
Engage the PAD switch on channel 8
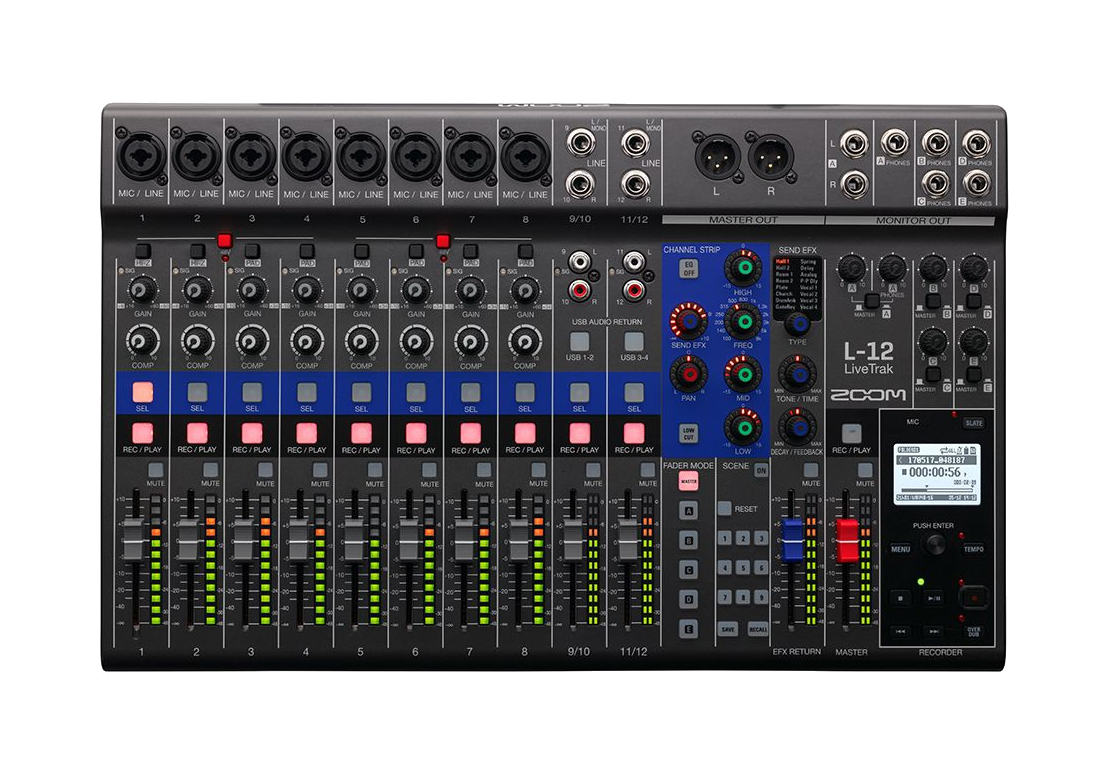tap(525, 251)
